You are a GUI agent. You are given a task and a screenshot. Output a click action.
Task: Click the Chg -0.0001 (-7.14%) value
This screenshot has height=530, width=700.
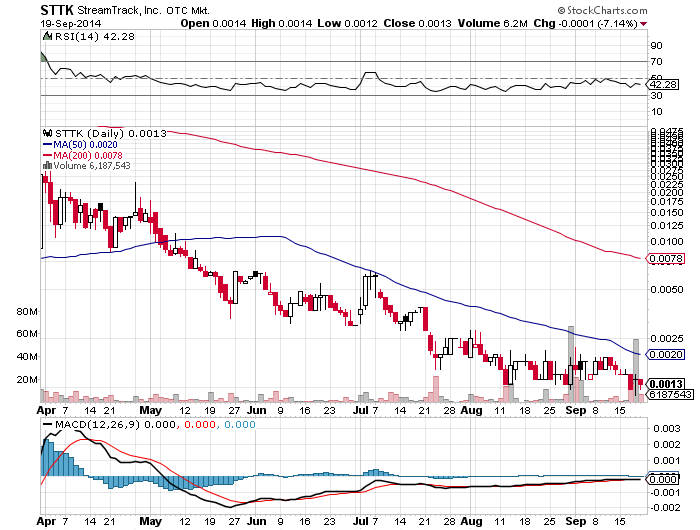click(585, 23)
